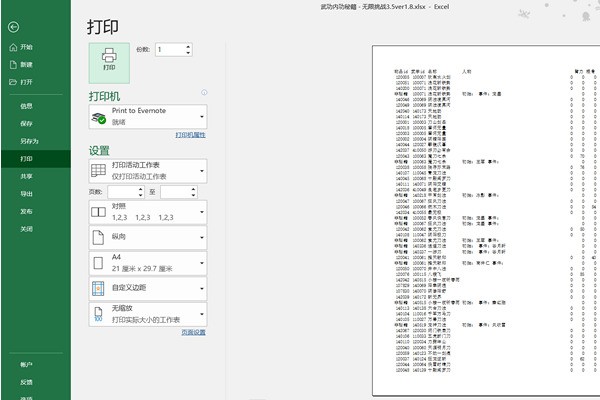
Task: Select the Info (信息) menu item
Action: click(x=36, y=106)
